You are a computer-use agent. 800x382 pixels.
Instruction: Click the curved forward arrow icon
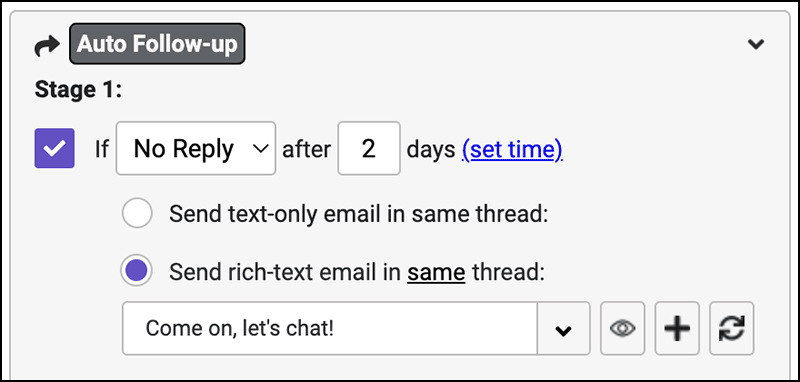(47, 45)
